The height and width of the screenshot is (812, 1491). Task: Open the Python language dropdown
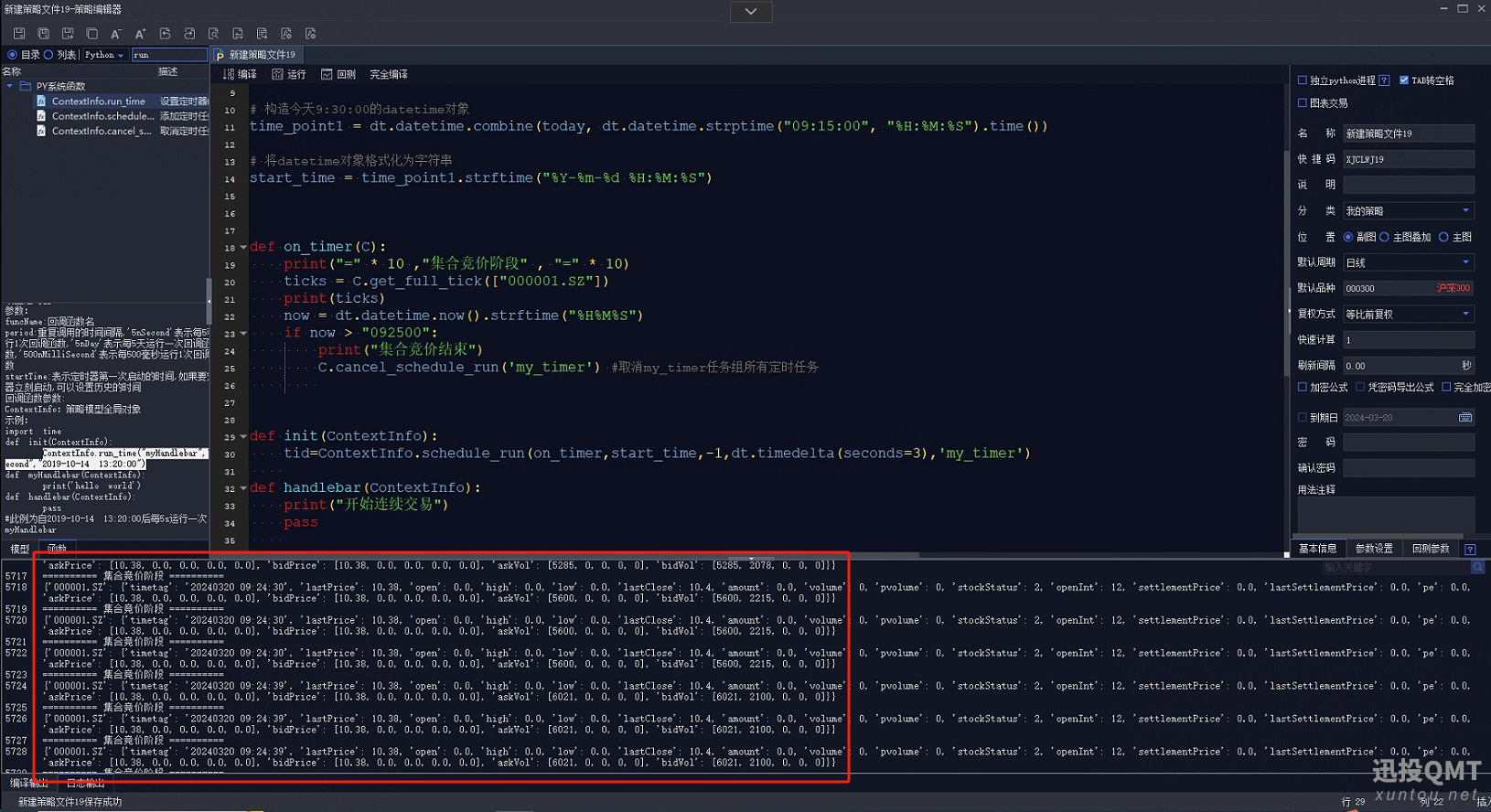[x=104, y=55]
